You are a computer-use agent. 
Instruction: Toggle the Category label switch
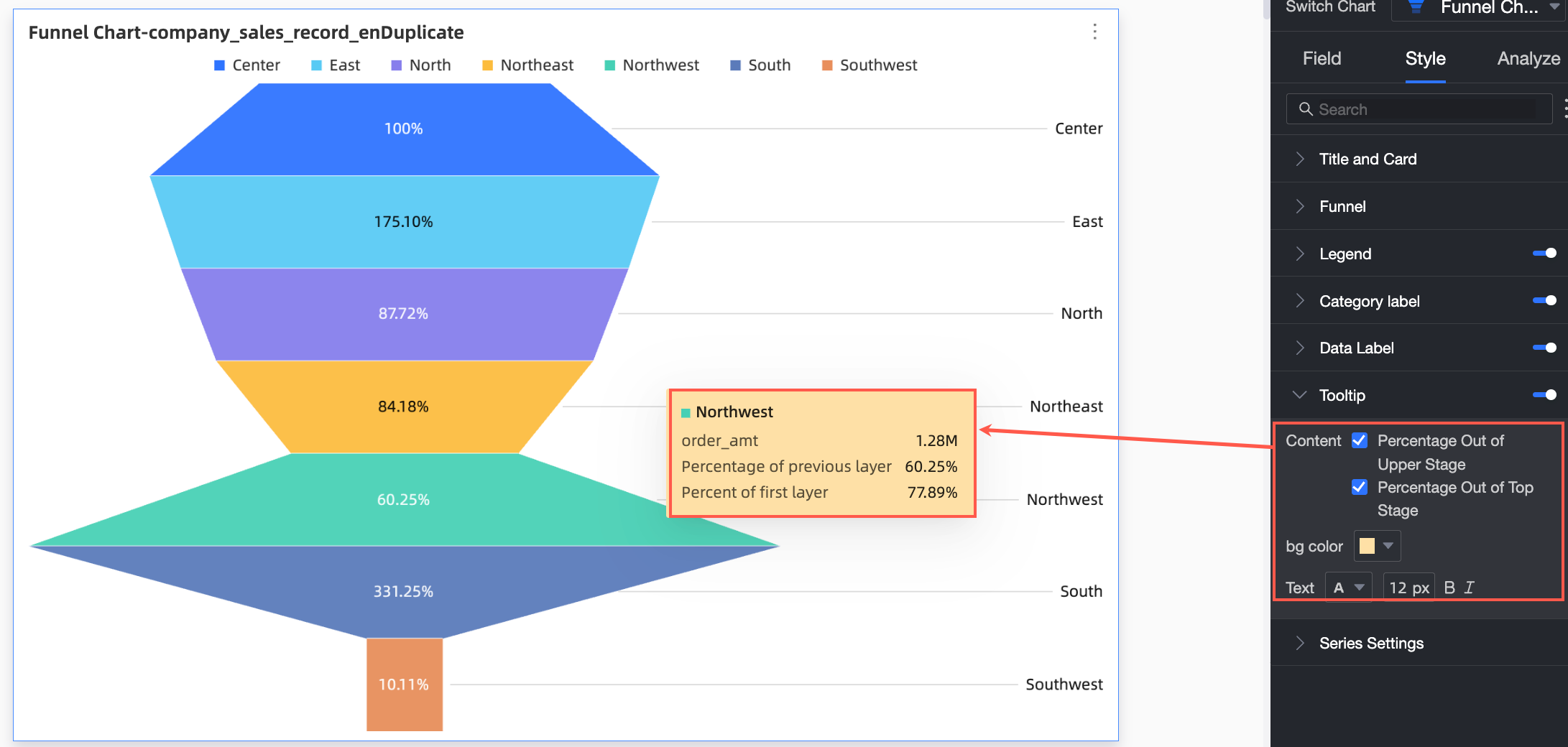pos(1544,300)
